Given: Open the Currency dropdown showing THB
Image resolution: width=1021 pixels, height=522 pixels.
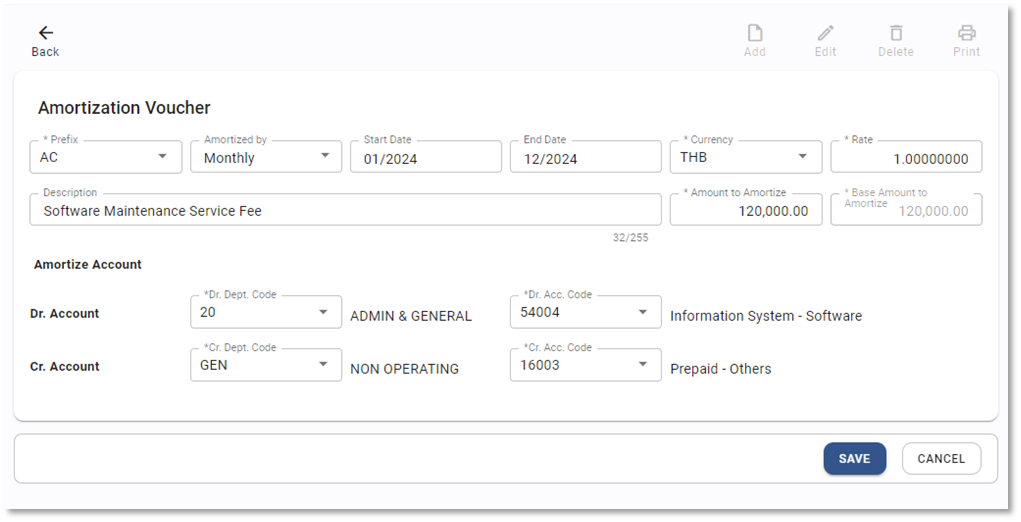Looking at the screenshot, I should click(x=803, y=157).
